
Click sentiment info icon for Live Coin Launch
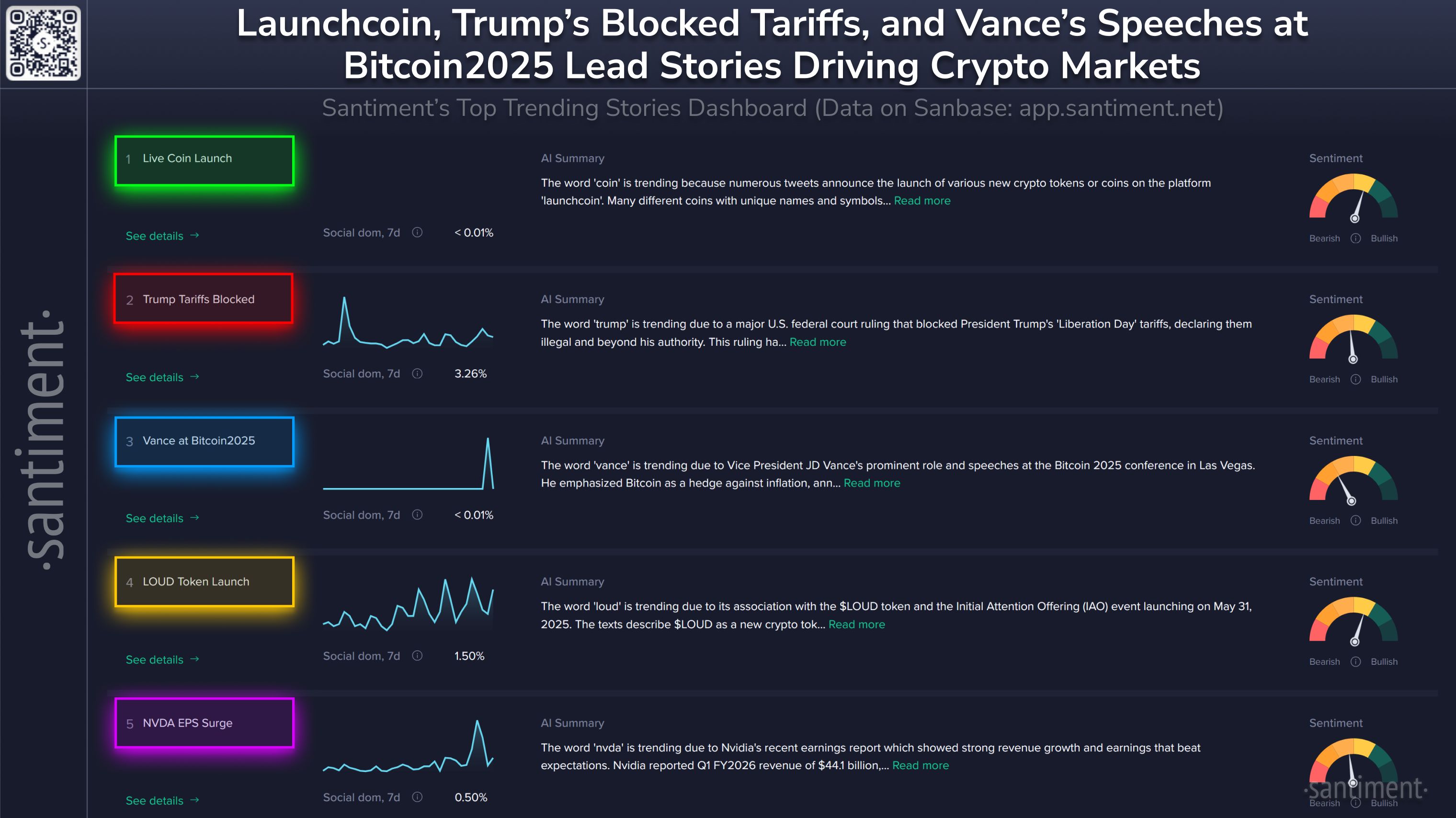tap(1355, 238)
